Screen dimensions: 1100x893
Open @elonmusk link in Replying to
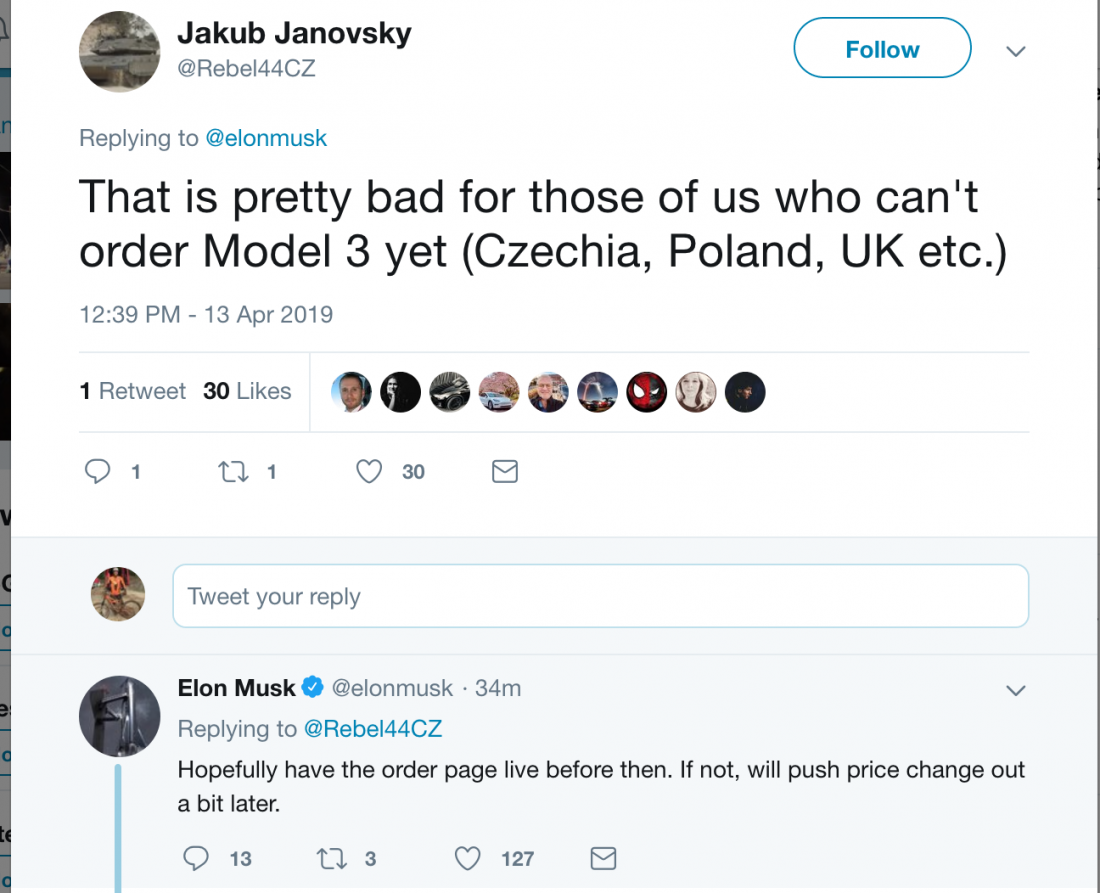[x=266, y=138]
